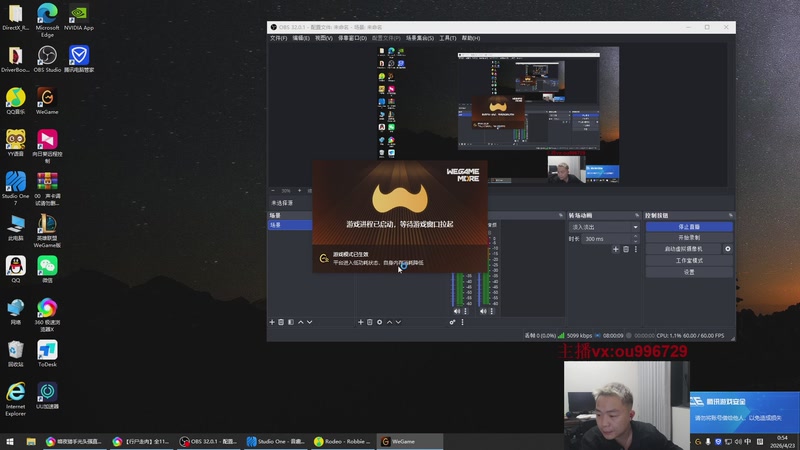Remove the selected scene with trash icon
The height and width of the screenshot is (450, 800).
281,322
